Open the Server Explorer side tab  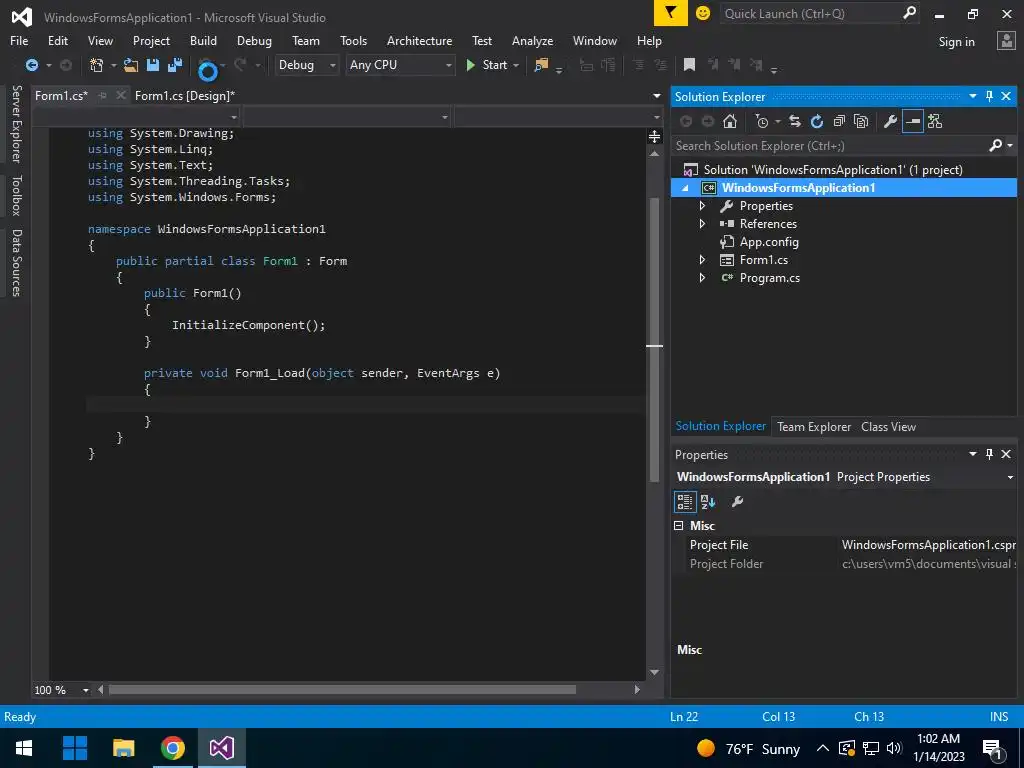click(16, 124)
